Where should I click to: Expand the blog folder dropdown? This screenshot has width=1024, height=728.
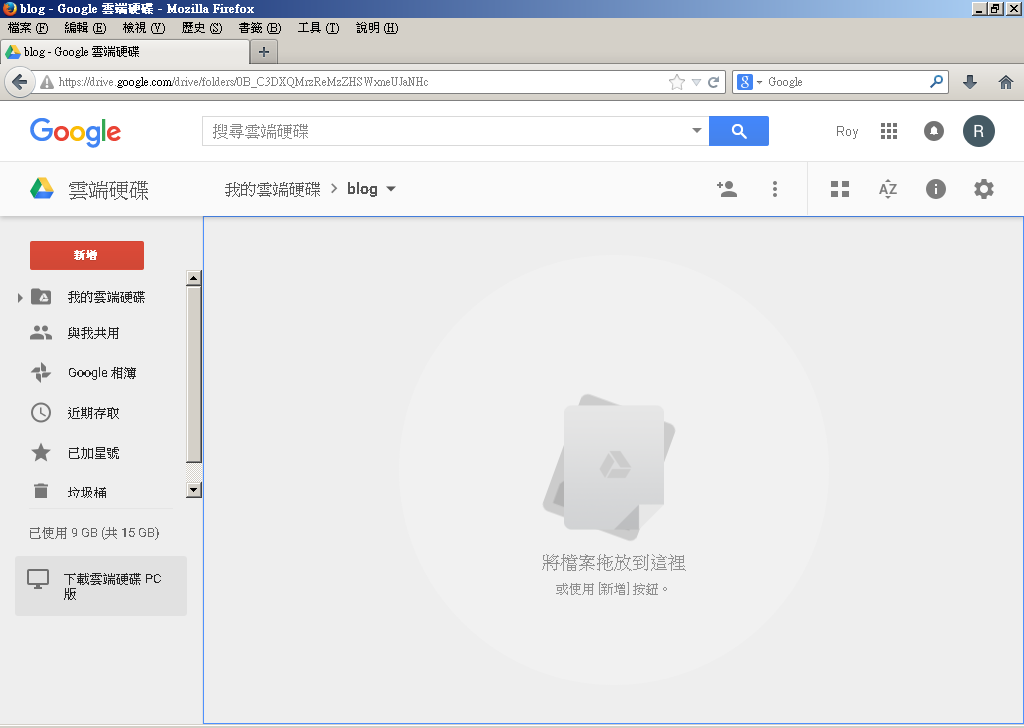[x=391, y=189]
